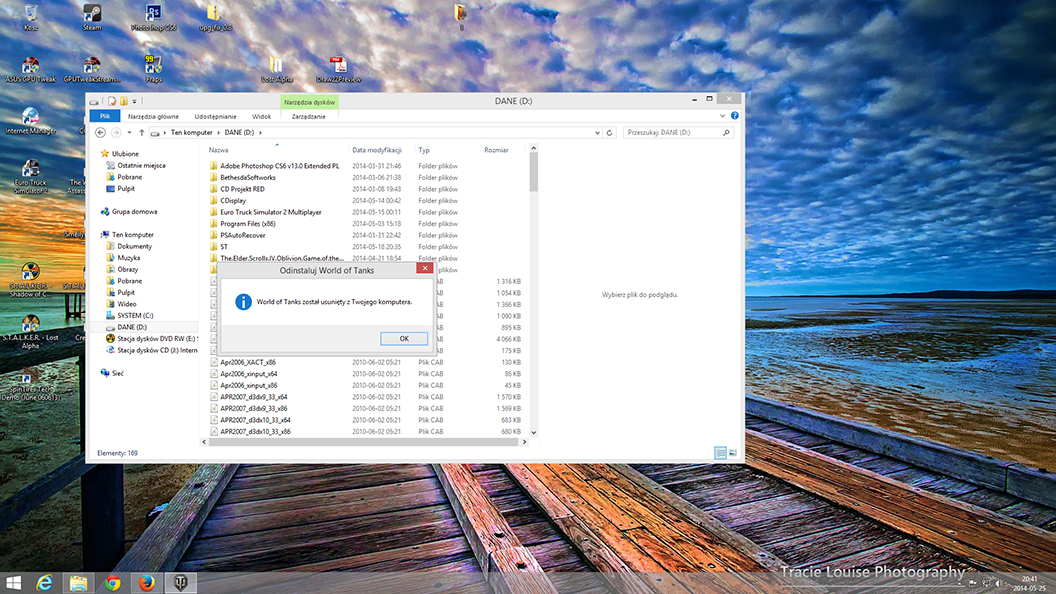The width and height of the screenshot is (1056, 594).
Task: Select Dokumenty under Ten komputer
Action: click(129, 246)
